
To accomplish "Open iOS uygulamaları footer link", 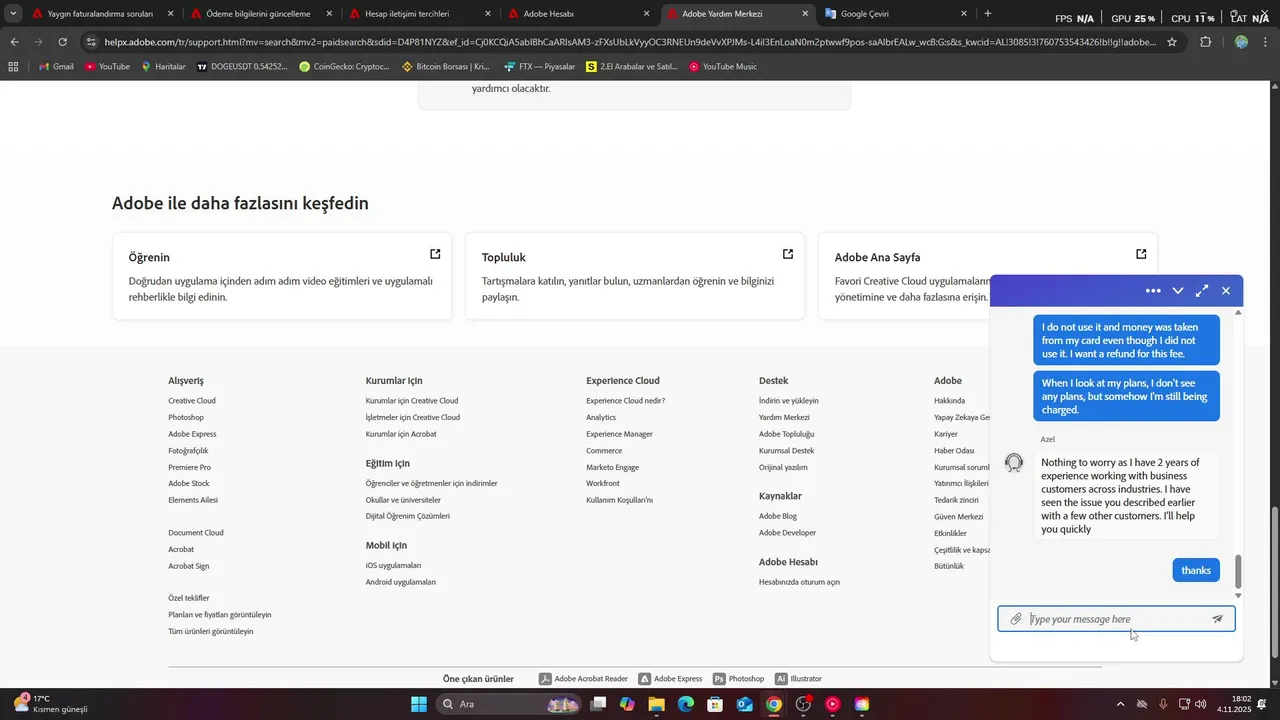I will tap(393, 565).
